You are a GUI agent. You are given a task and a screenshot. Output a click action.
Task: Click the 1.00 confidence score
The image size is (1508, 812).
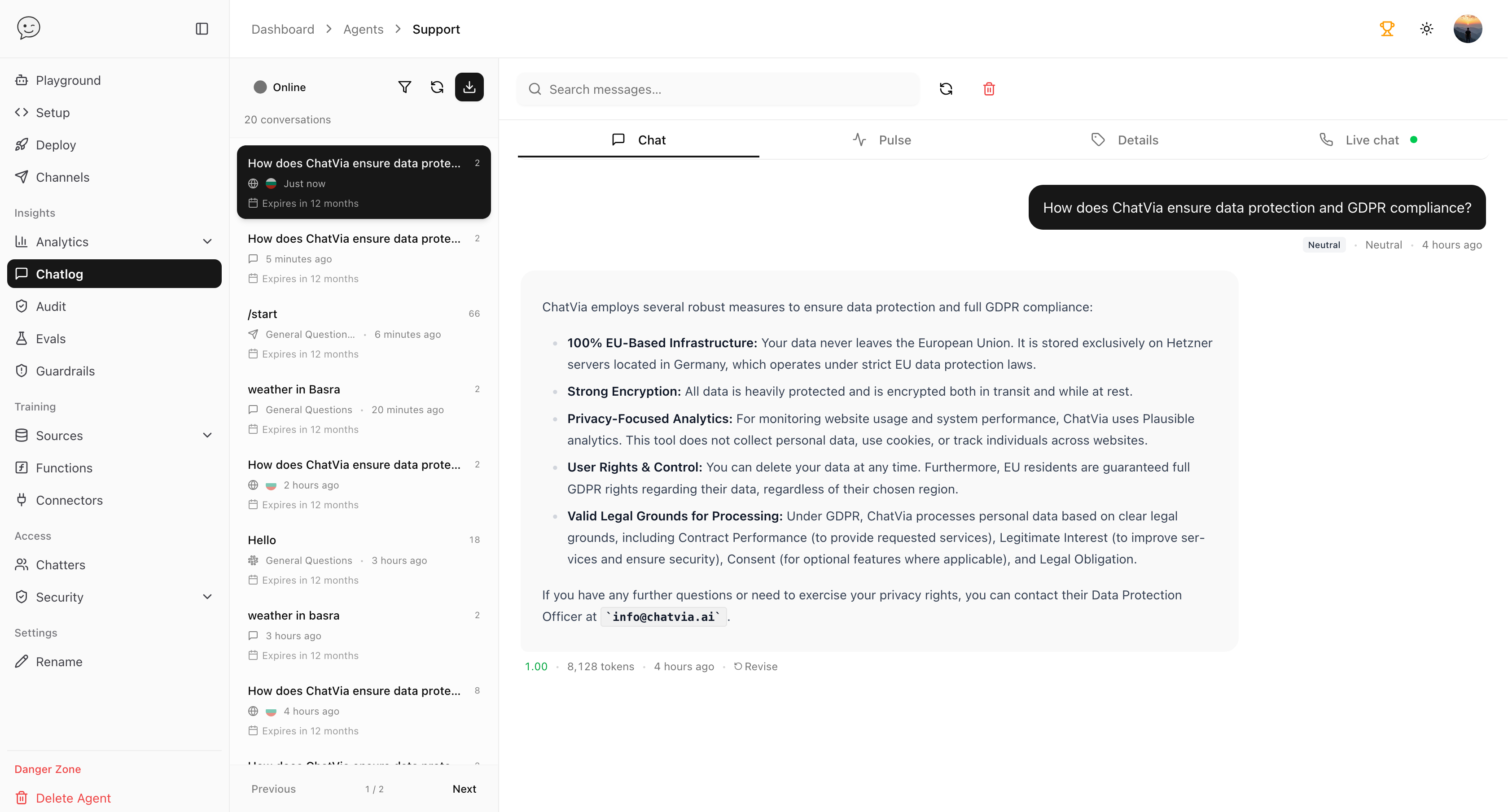535,666
